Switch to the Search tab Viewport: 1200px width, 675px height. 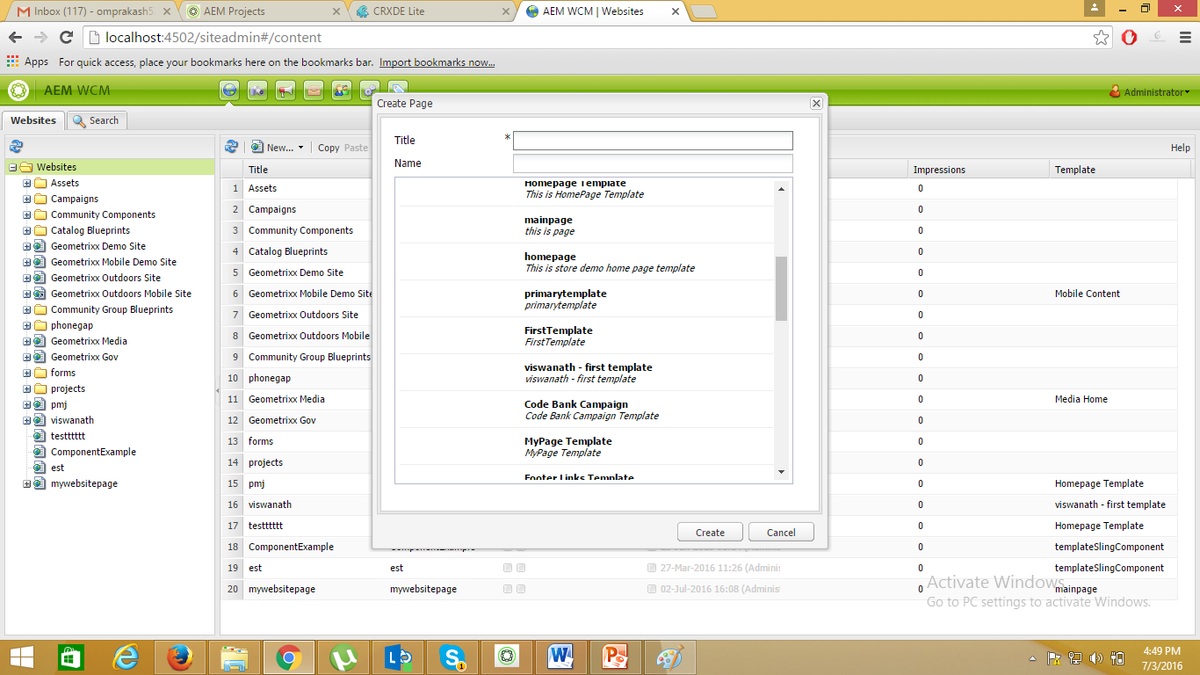pos(97,120)
